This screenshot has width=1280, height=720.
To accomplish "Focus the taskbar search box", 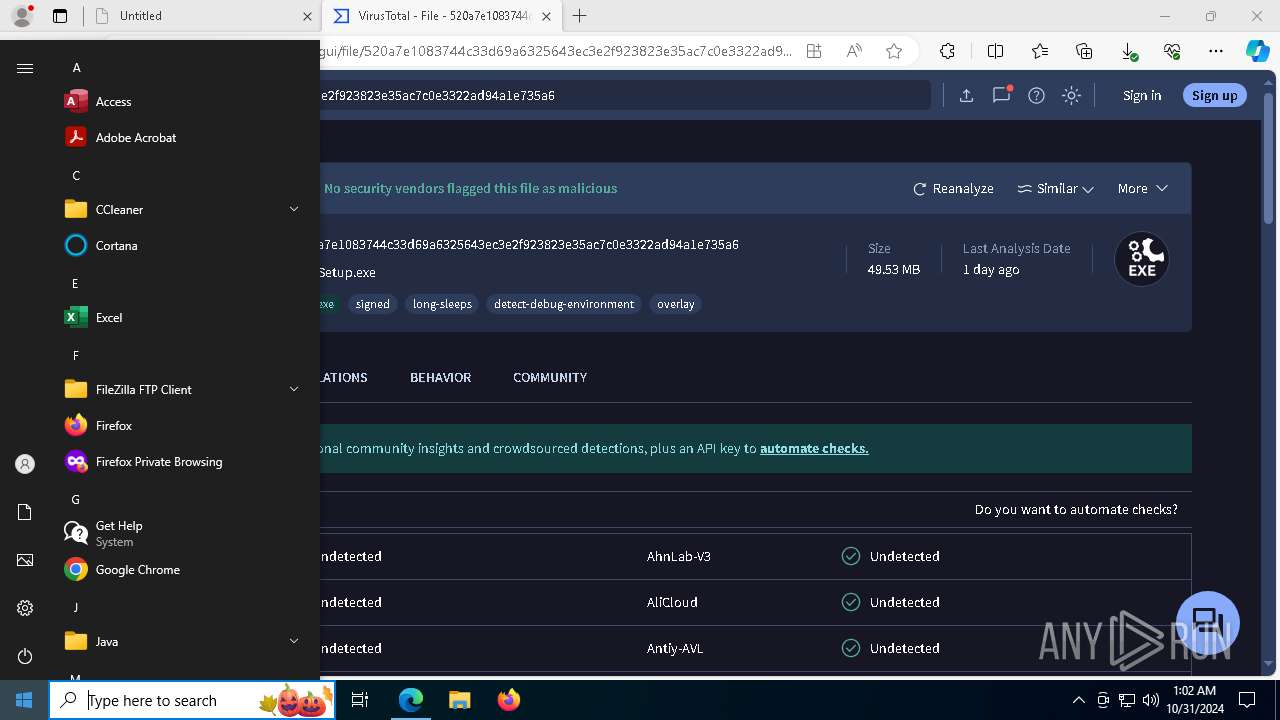I will [192, 700].
